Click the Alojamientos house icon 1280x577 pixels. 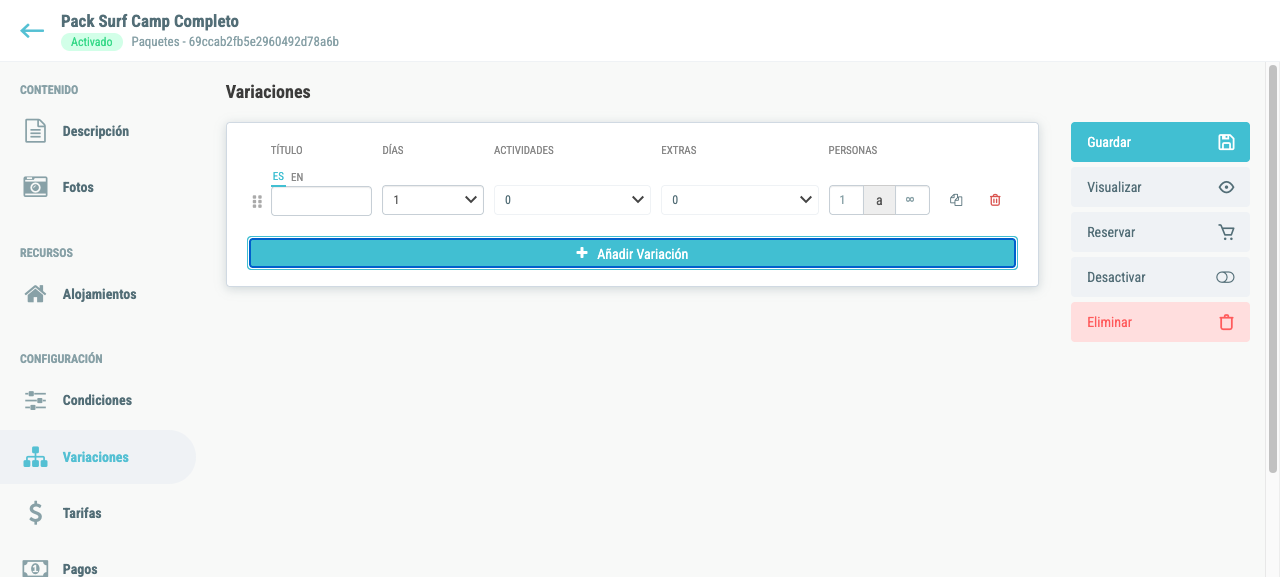click(35, 294)
